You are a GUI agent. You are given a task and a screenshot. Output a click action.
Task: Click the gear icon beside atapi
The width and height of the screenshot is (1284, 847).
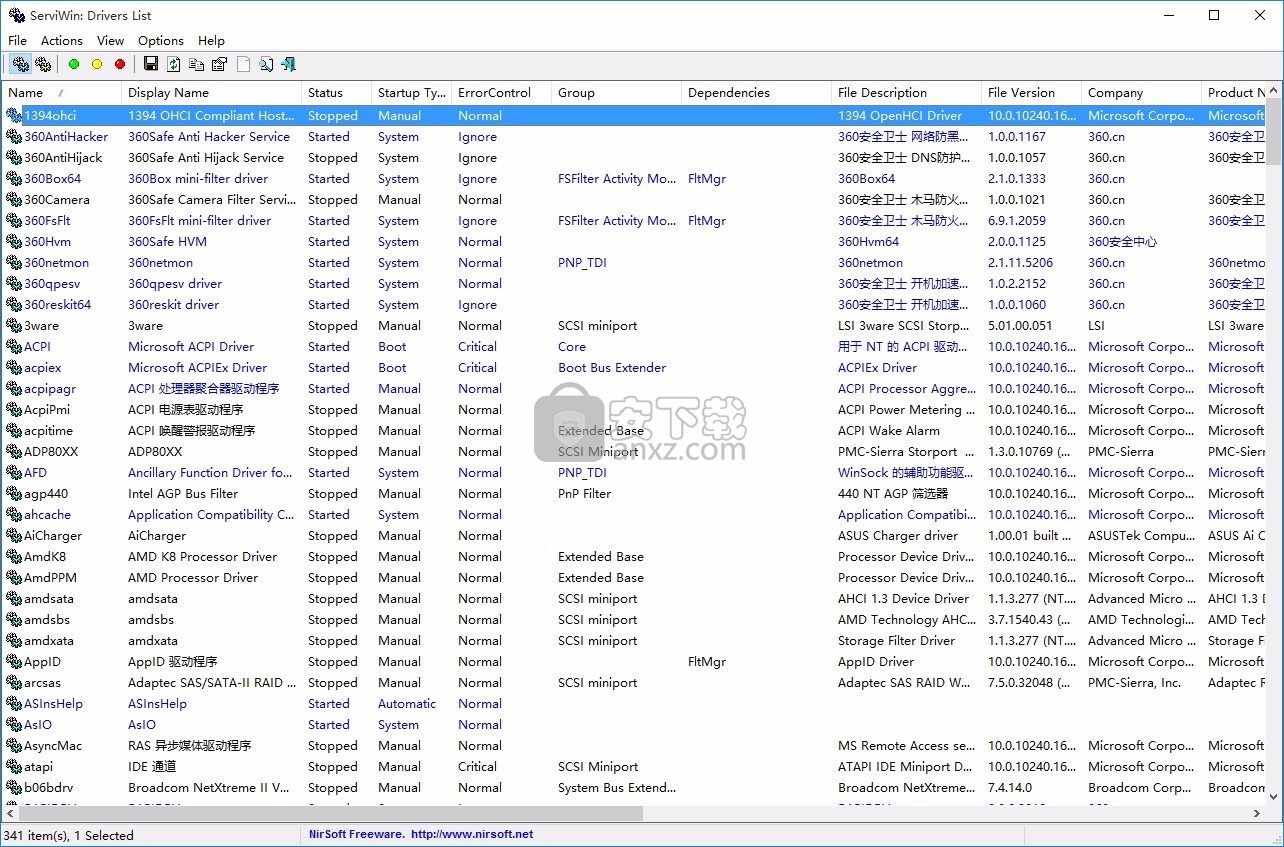14,767
